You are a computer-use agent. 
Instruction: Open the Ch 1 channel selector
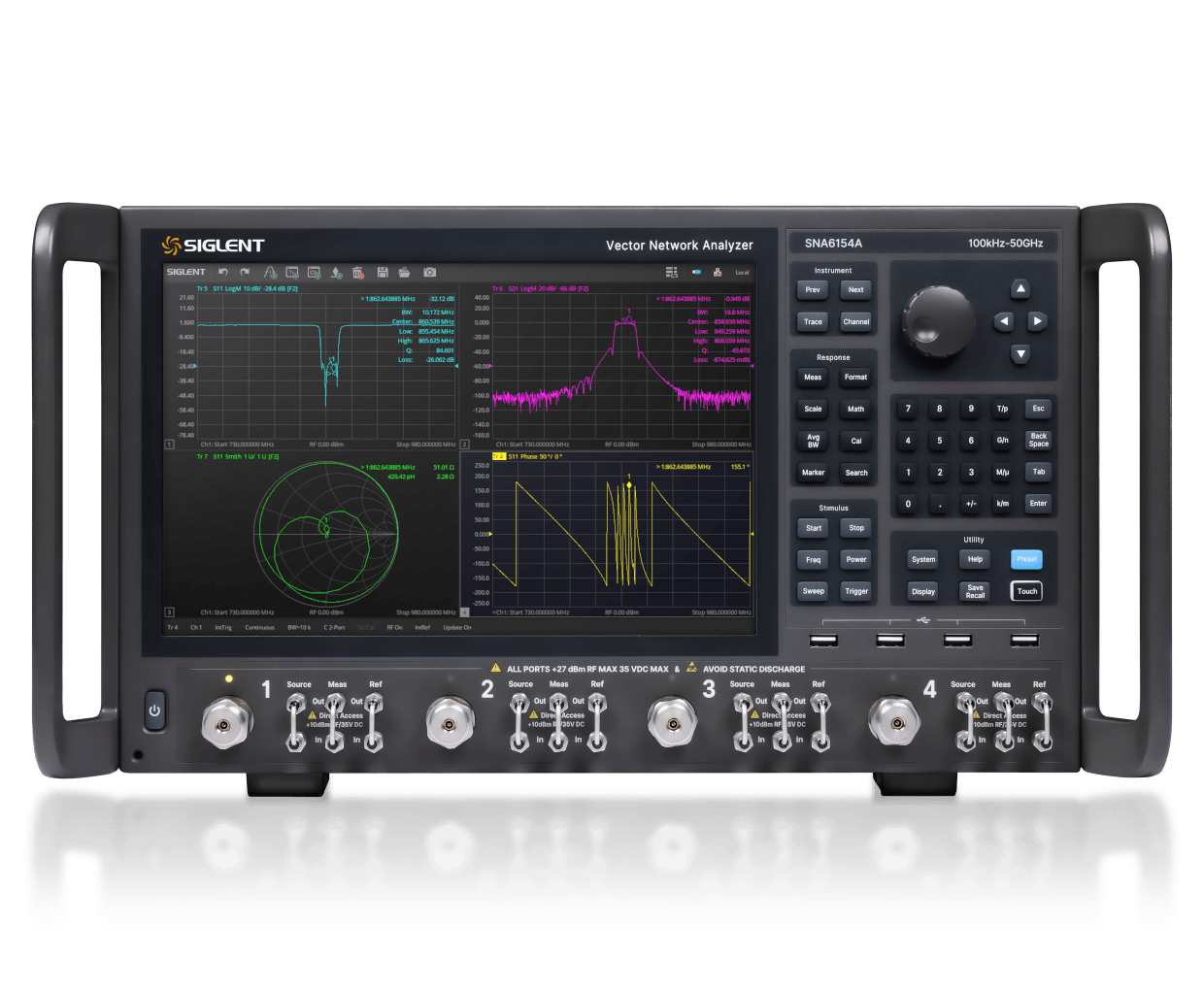point(196,627)
